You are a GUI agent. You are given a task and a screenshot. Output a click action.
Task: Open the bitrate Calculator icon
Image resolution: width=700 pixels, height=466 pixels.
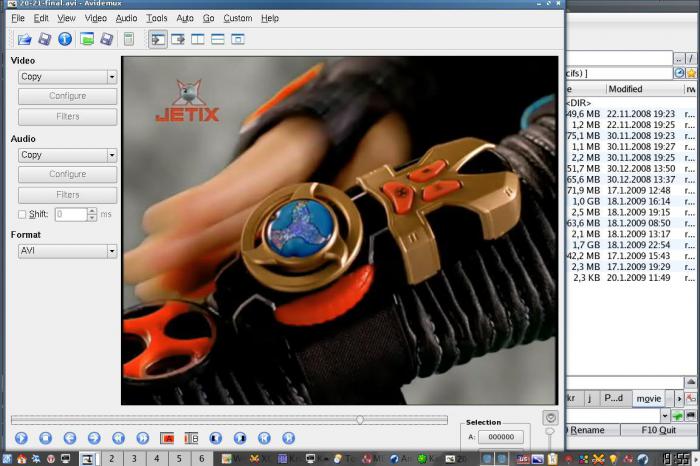pos(129,39)
